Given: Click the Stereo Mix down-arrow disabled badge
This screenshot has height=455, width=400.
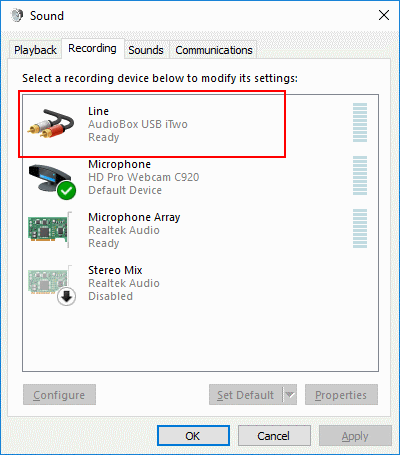Looking at the screenshot, I should [x=66, y=296].
